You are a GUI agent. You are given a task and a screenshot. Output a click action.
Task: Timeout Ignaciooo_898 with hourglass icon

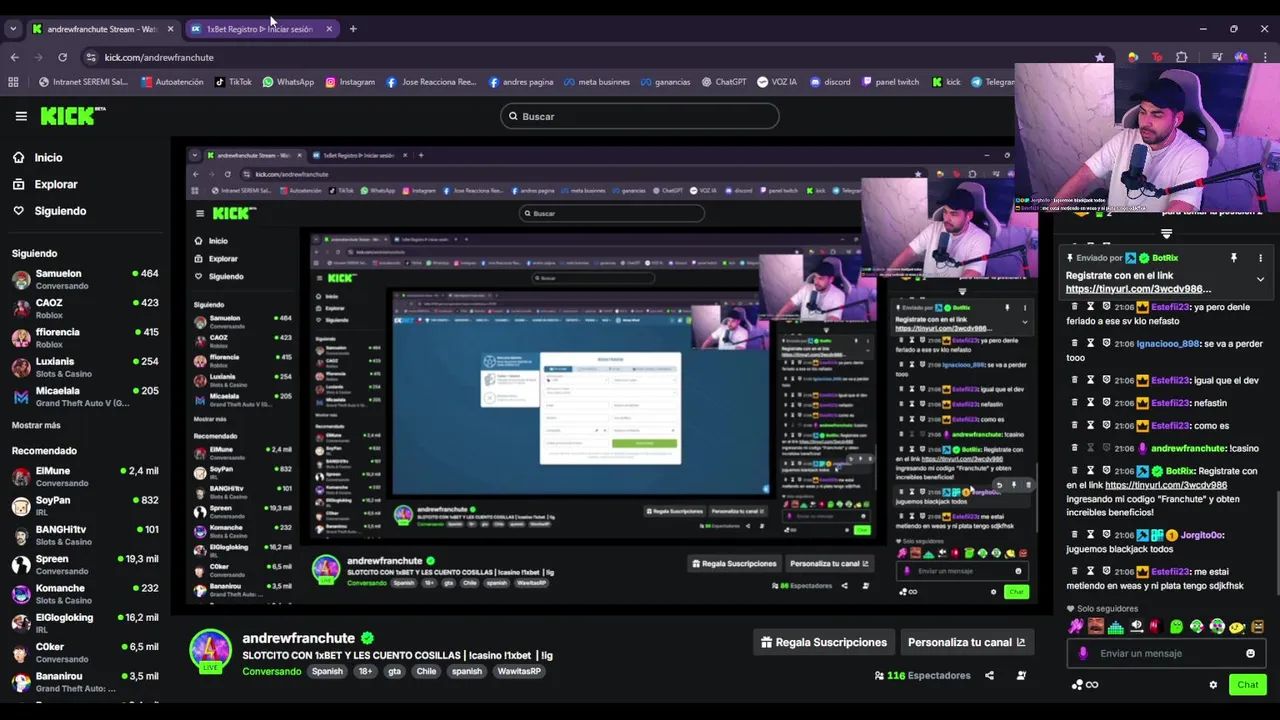point(1091,343)
